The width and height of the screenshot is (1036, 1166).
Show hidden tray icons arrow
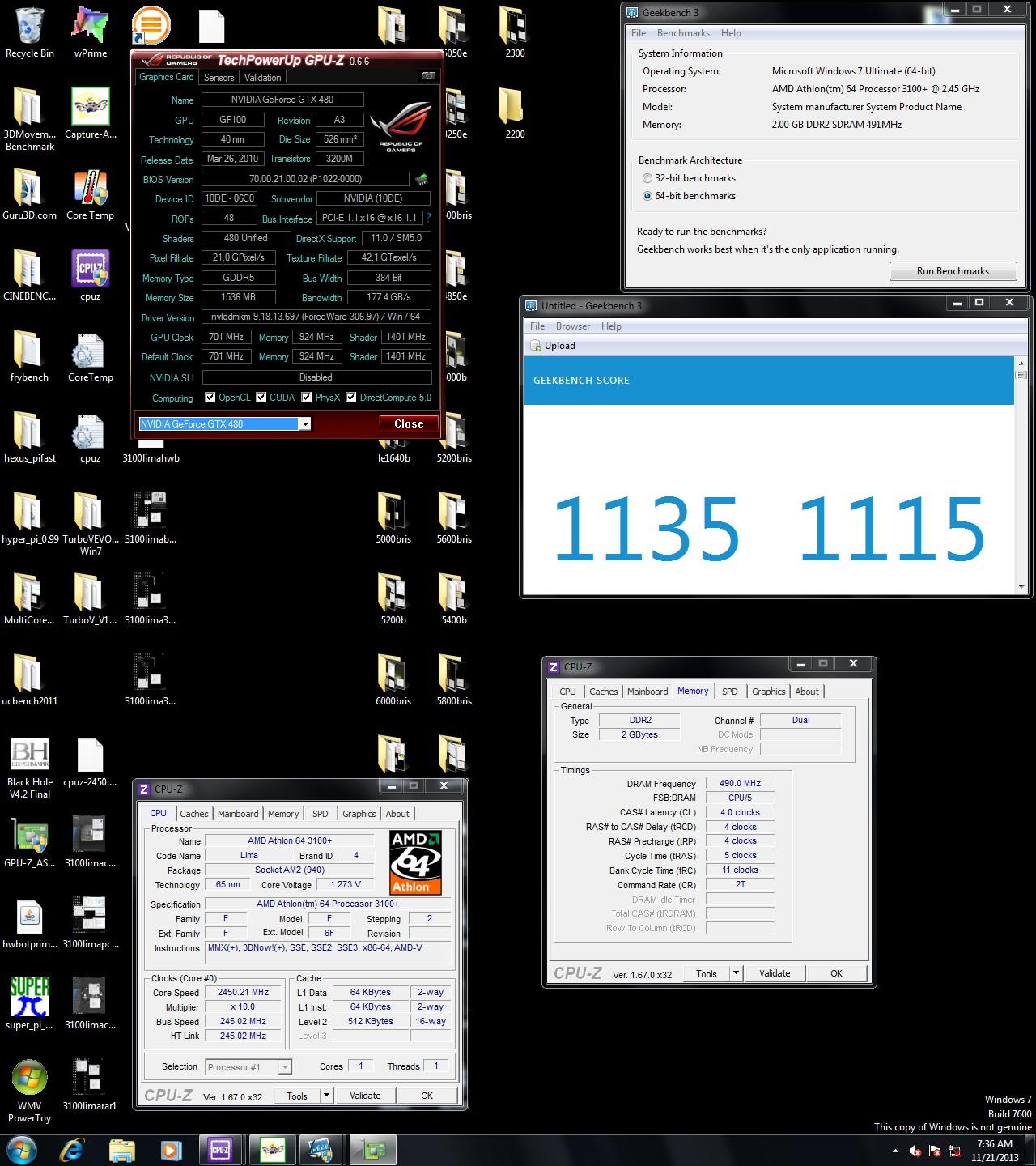pos(895,1151)
